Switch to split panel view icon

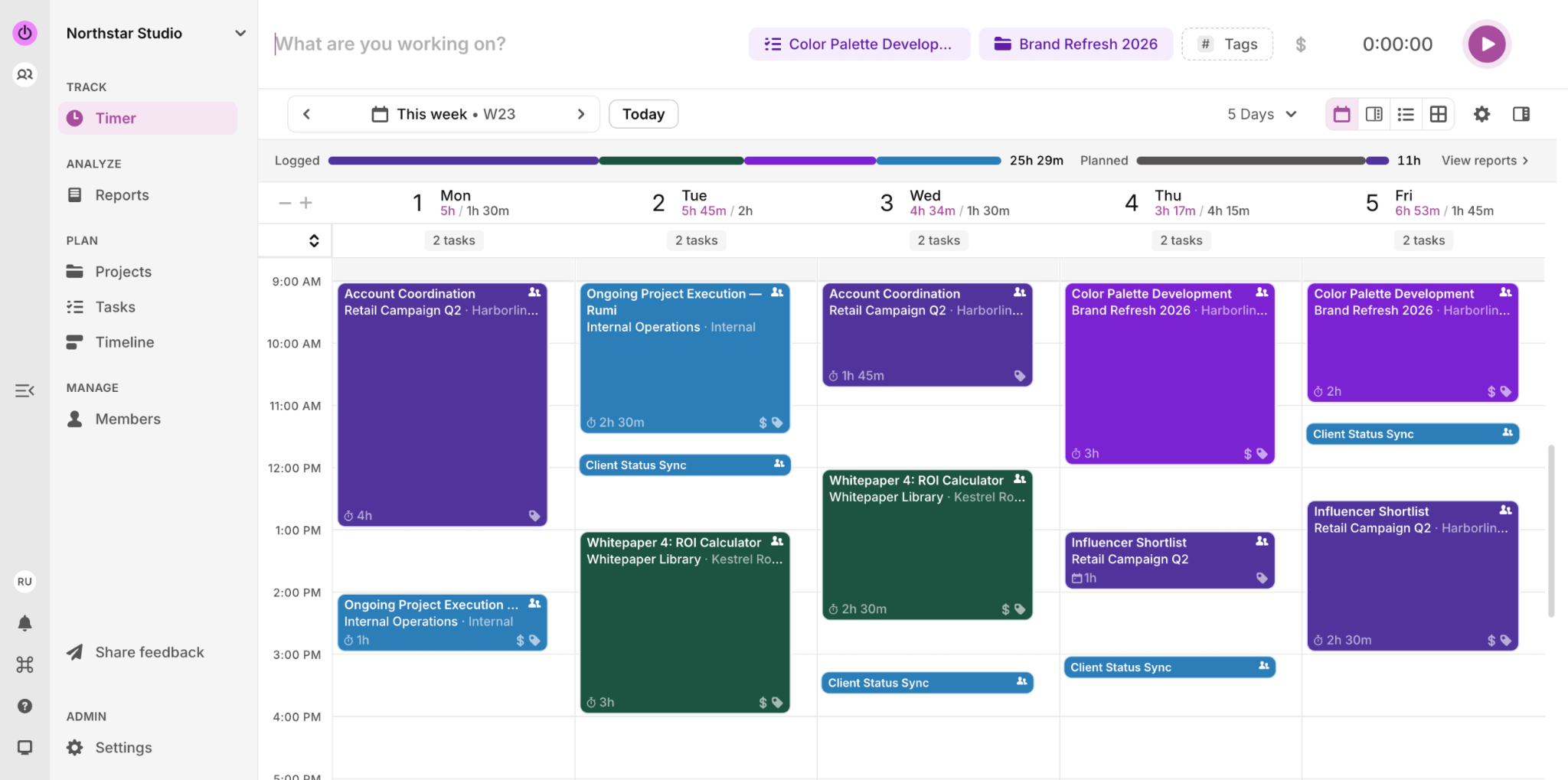(x=1374, y=114)
